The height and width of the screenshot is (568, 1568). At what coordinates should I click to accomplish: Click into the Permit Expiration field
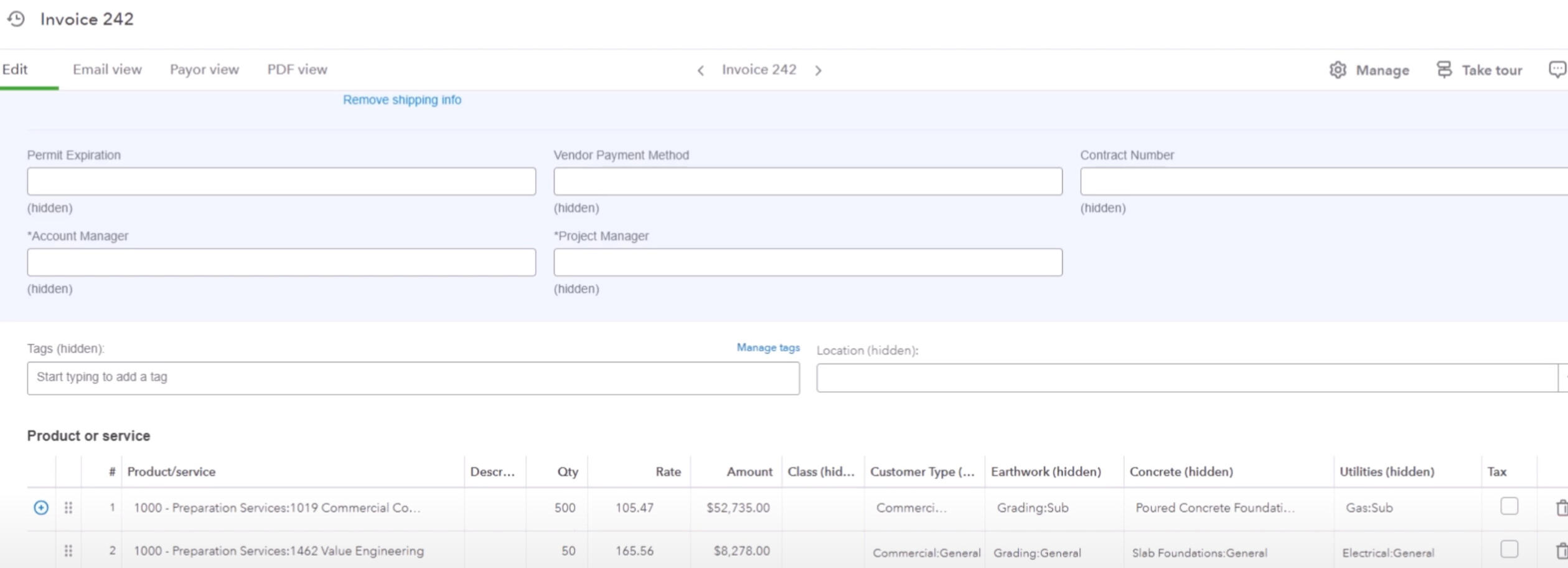[x=281, y=181]
